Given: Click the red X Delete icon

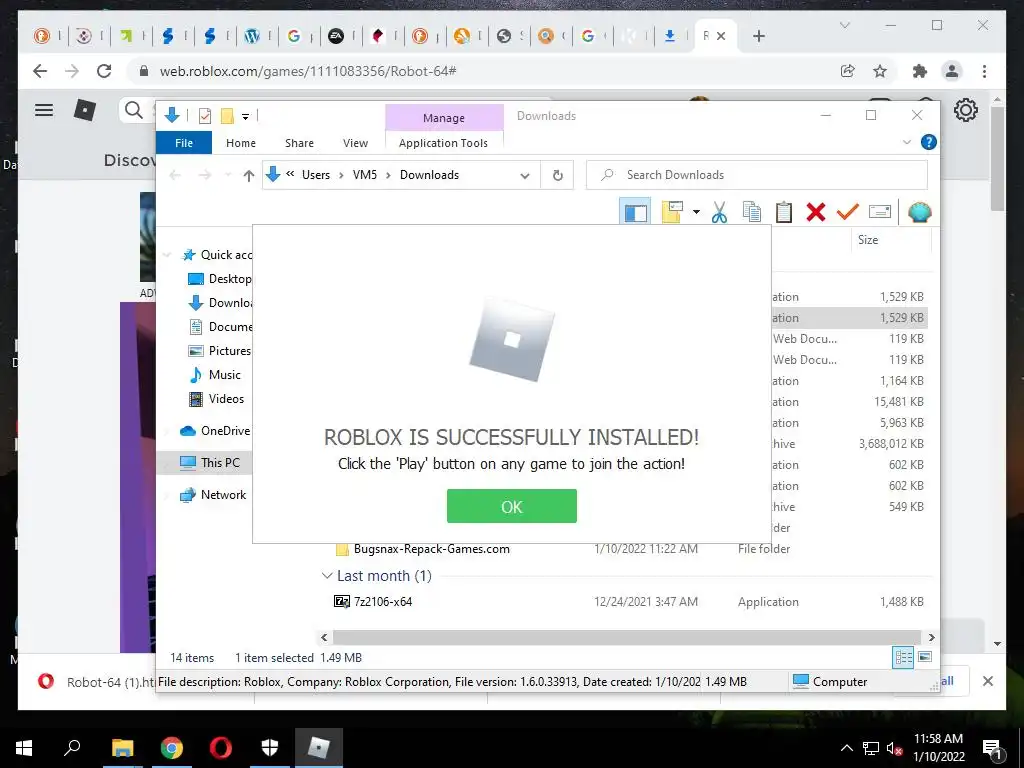Looking at the screenshot, I should (x=816, y=212).
